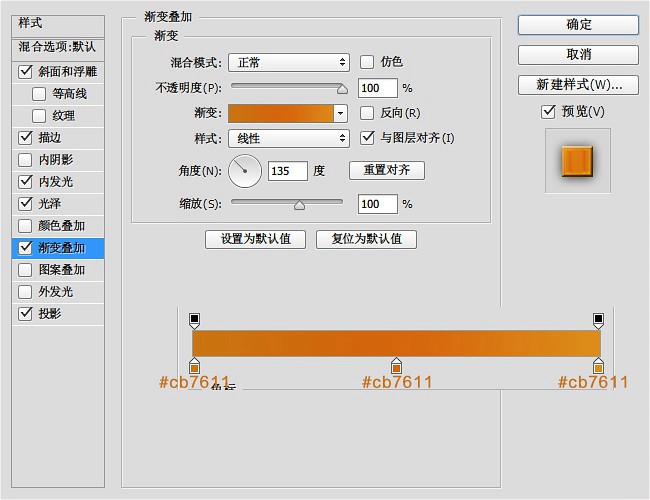Toggle the 内发光 checkbox
This screenshot has width=650, height=500.
(25, 182)
